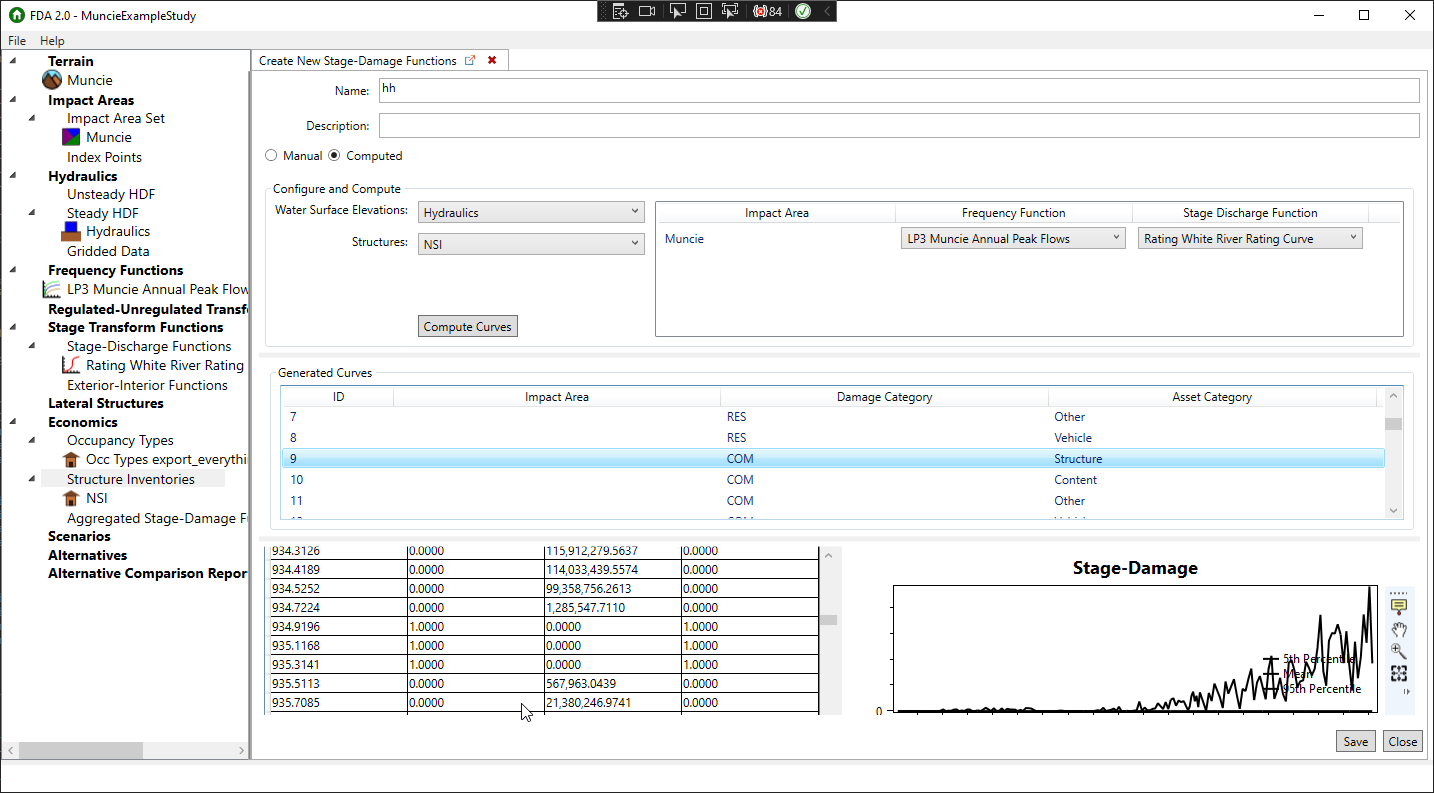Select the Computed radio button
This screenshot has height=793, width=1434.
pos(334,155)
